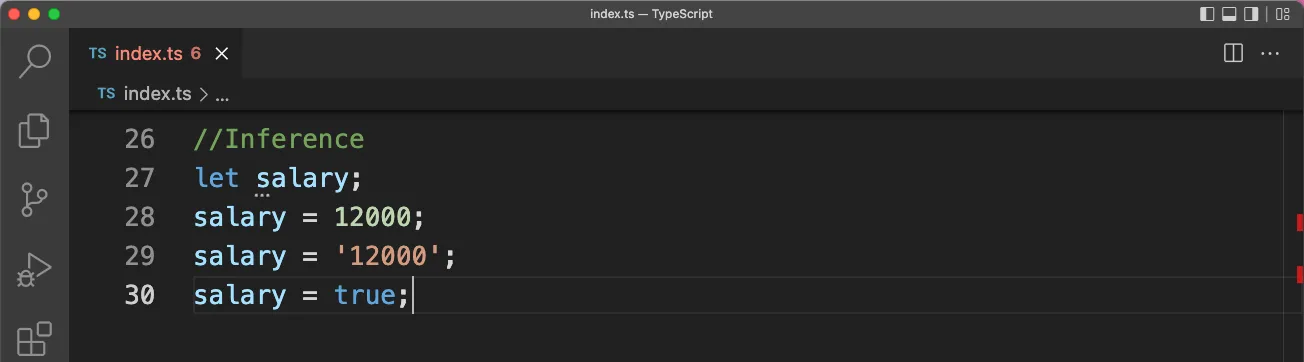This screenshot has width=1304, height=362.
Task: Click the macOS red close window button
Action: 14,14
